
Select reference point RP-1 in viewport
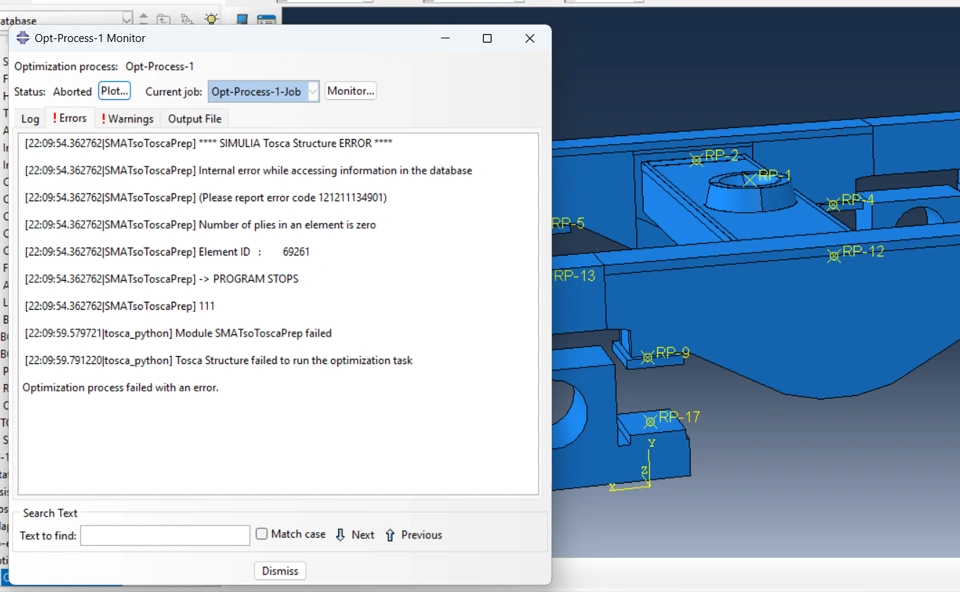[x=750, y=179]
